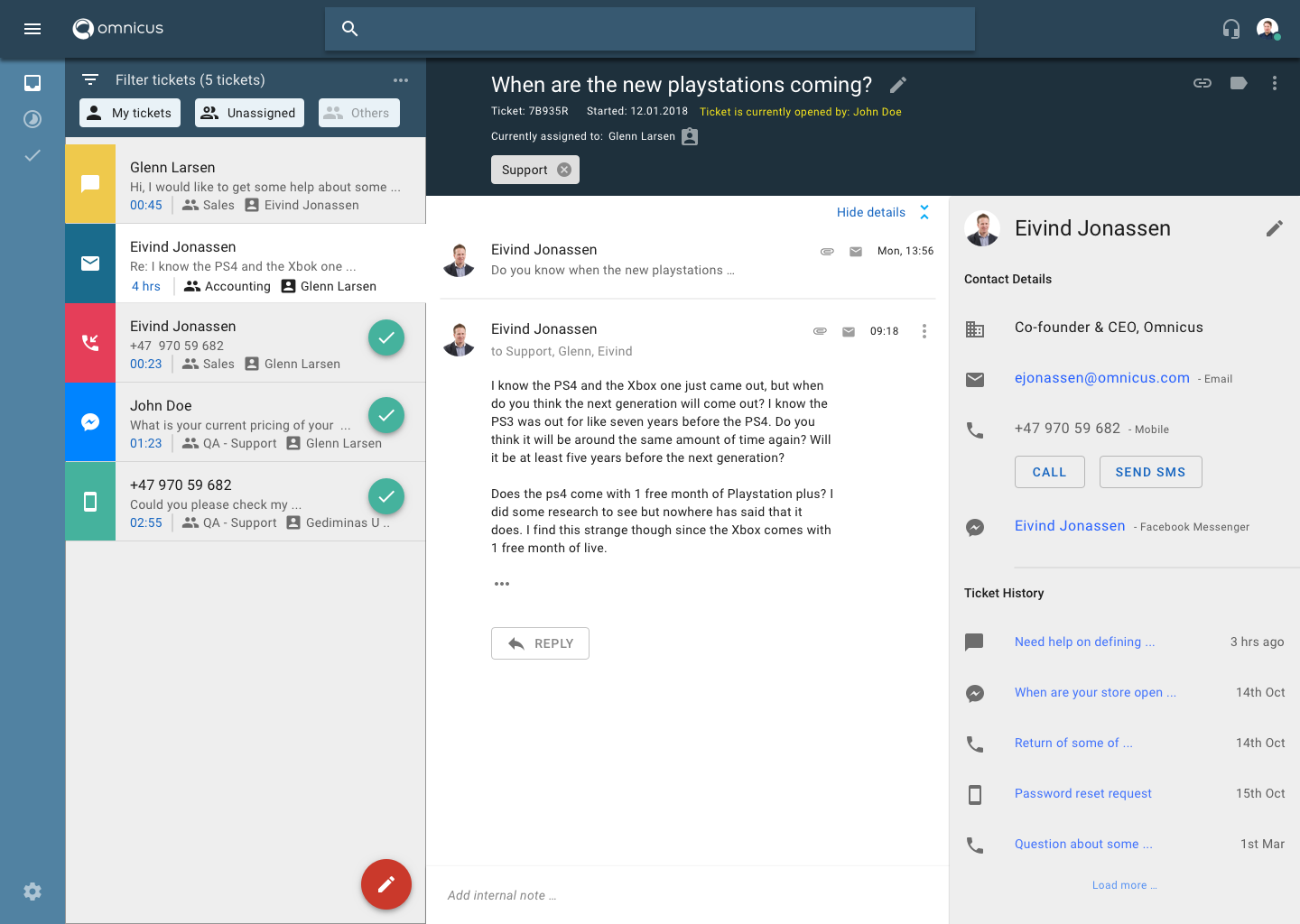
Task: Switch to My tickets filter
Action: pos(130,113)
